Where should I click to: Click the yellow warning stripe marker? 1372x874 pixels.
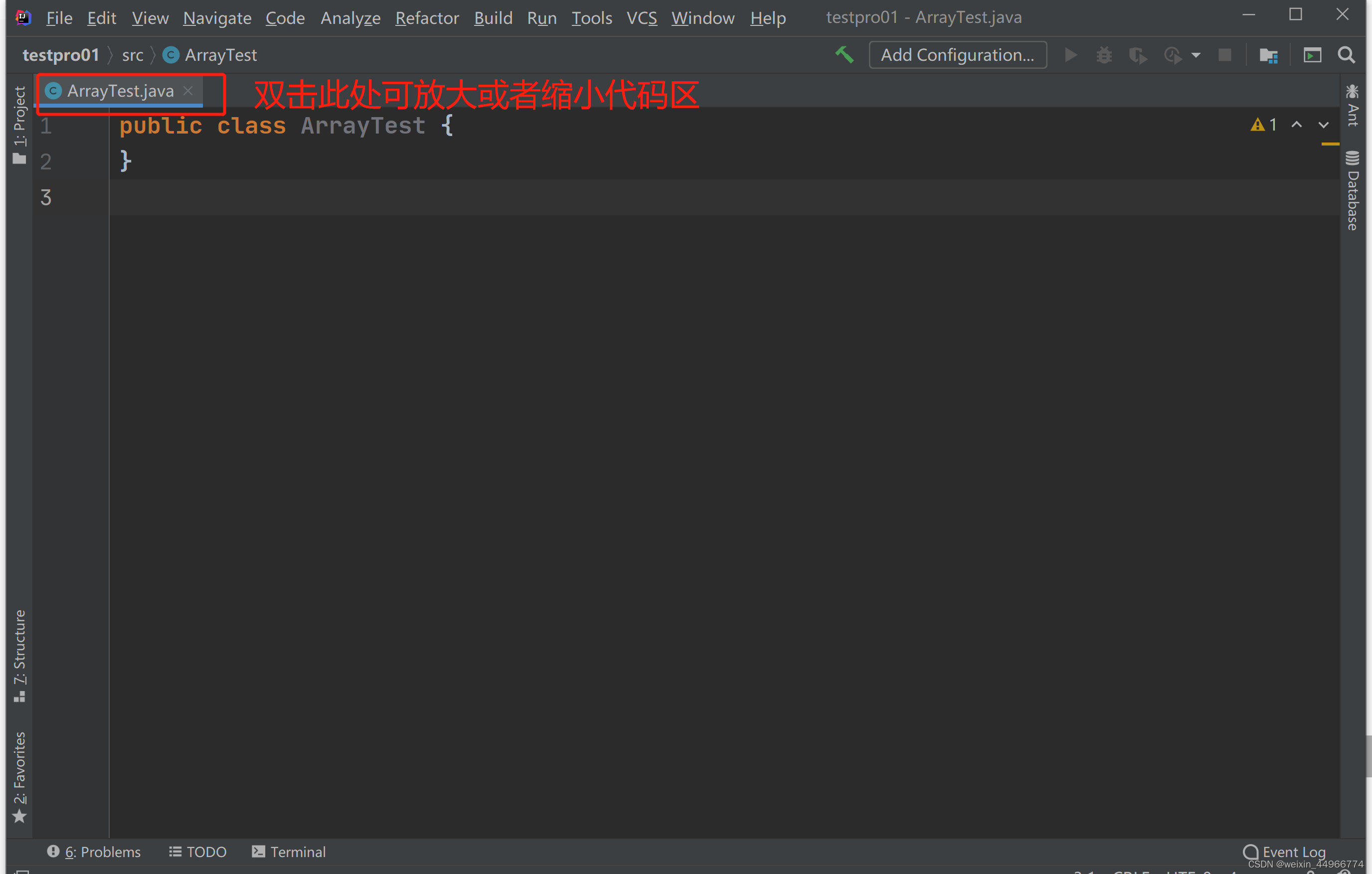tap(1330, 144)
